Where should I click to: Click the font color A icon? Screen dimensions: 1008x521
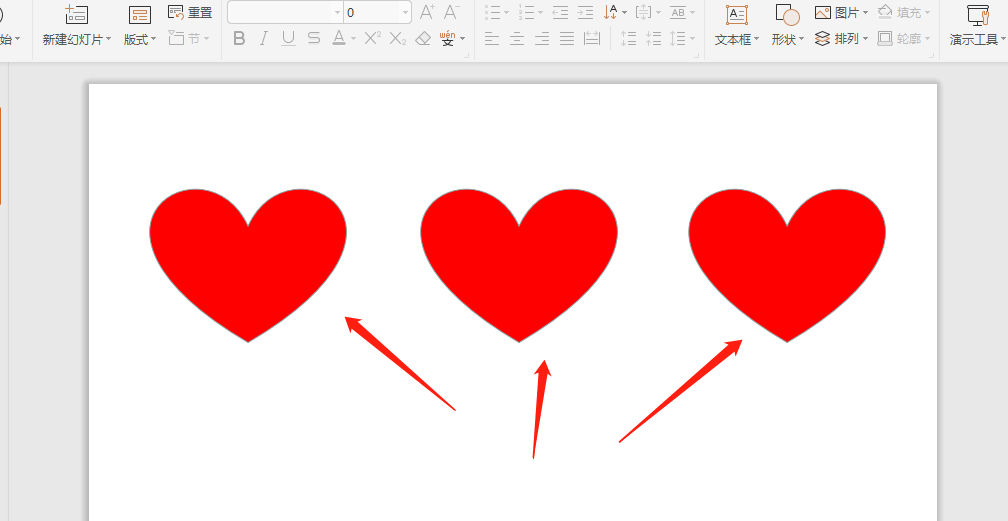click(339, 39)
